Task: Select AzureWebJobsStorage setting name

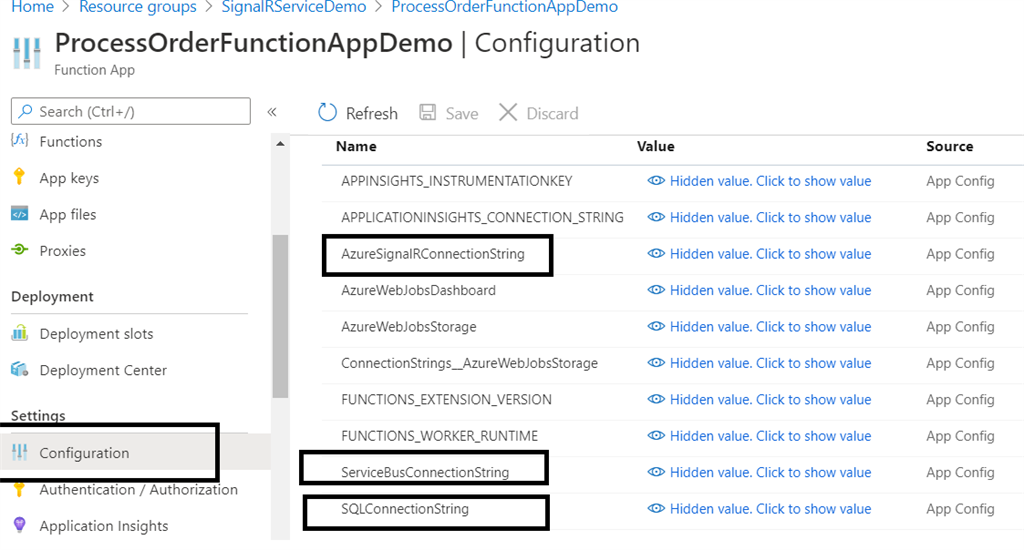Action: (x=408, y=327)
